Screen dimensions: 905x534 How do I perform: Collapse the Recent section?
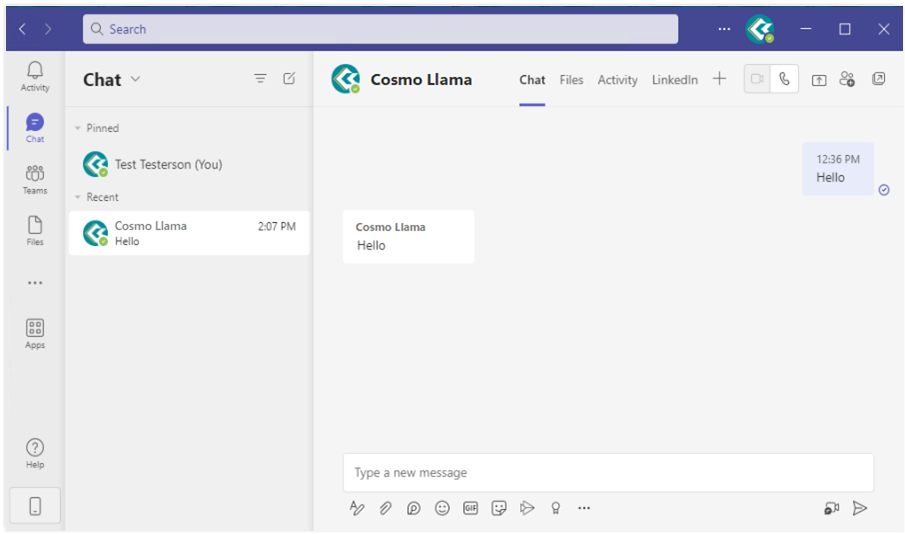click(x=77, y=197)
